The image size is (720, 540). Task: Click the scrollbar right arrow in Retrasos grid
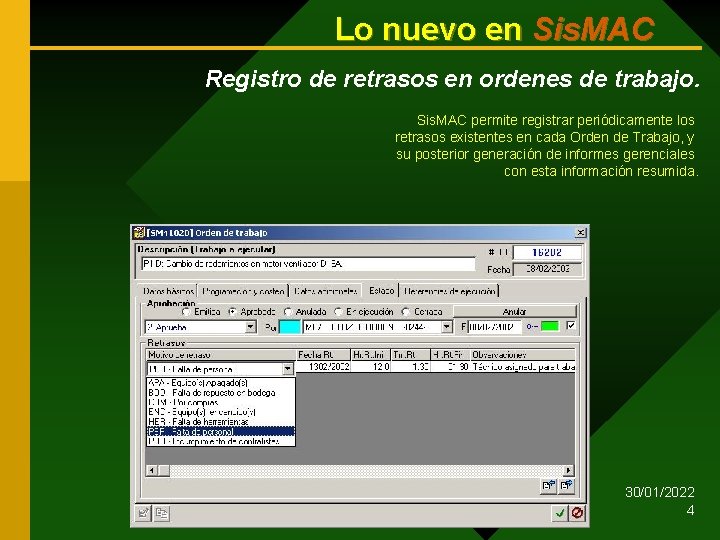coord(568,470)
